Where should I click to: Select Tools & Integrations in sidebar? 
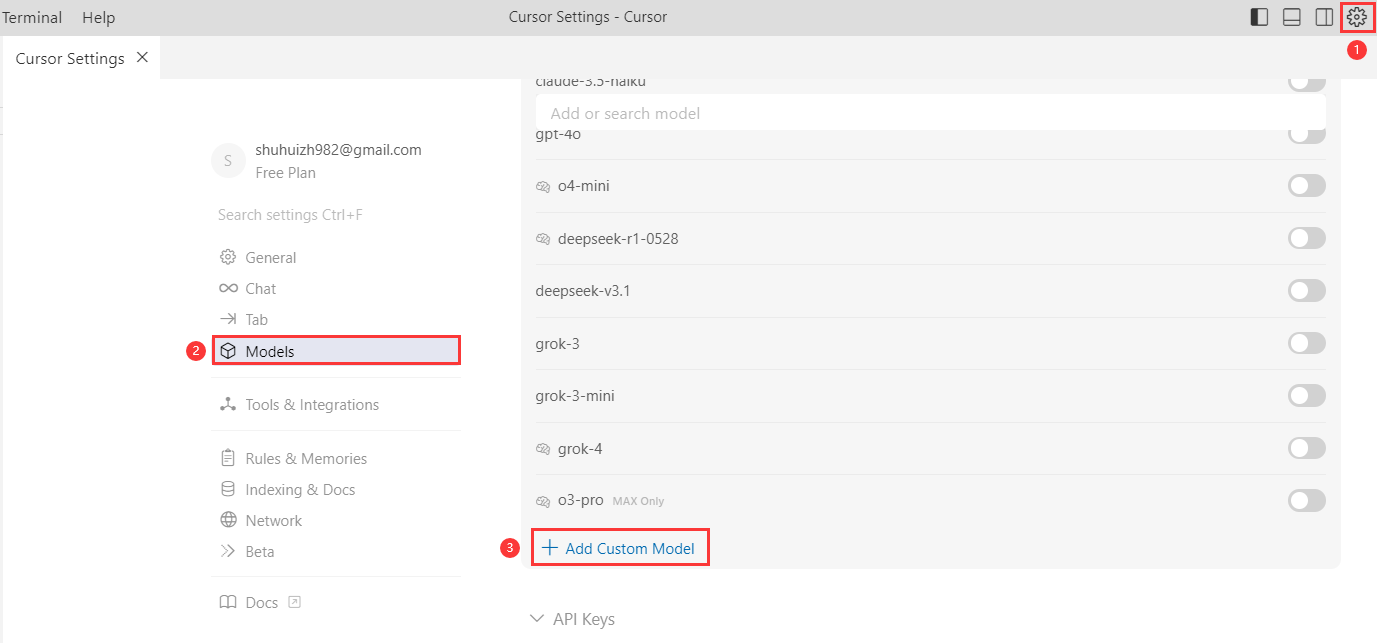[311, 405]
